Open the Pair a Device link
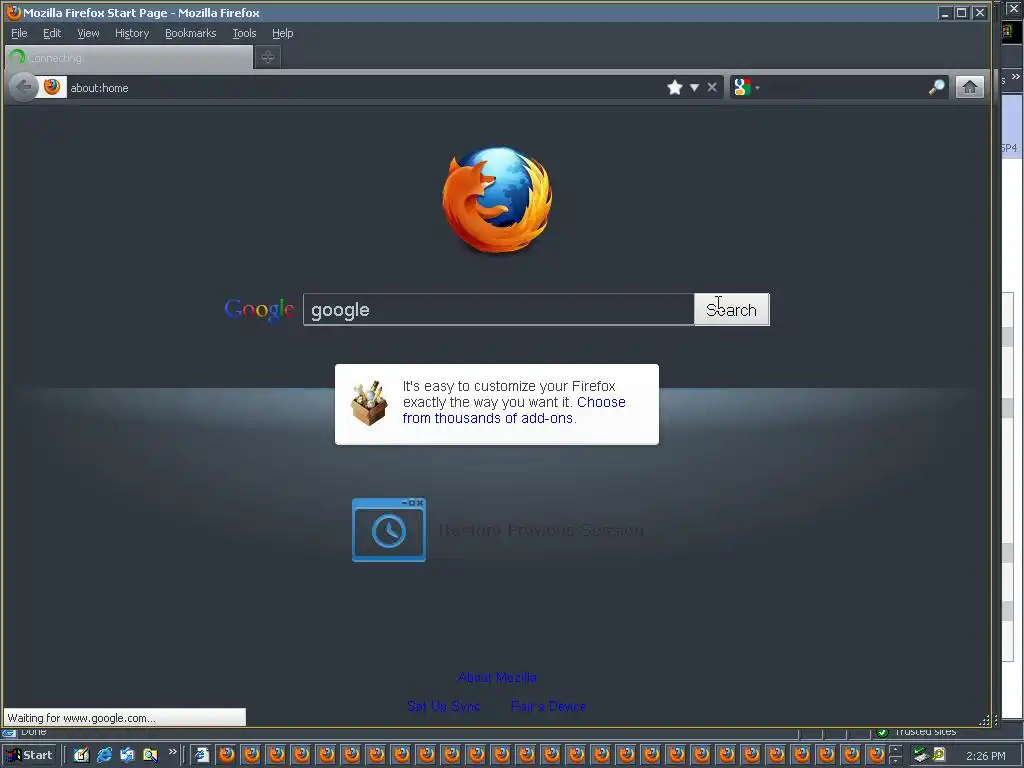Image resolution: width=1024 pixels, height=768 pixels. [549, 706]
